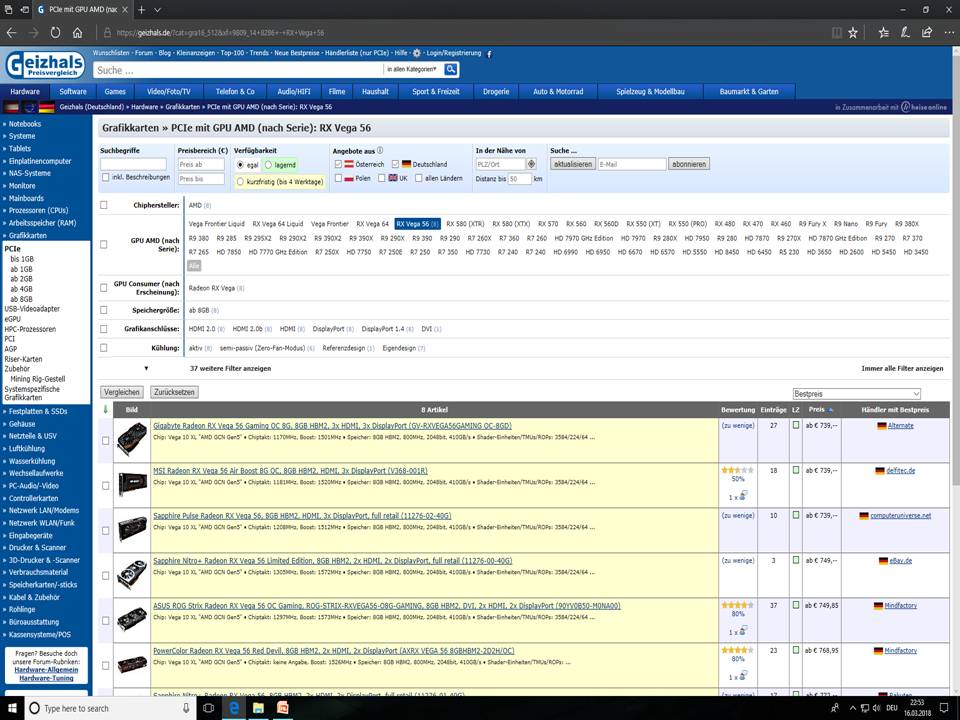Screen dimensions: 960x720
Task: Open the Video/Foto/TV tab
Action: point(168,92)
